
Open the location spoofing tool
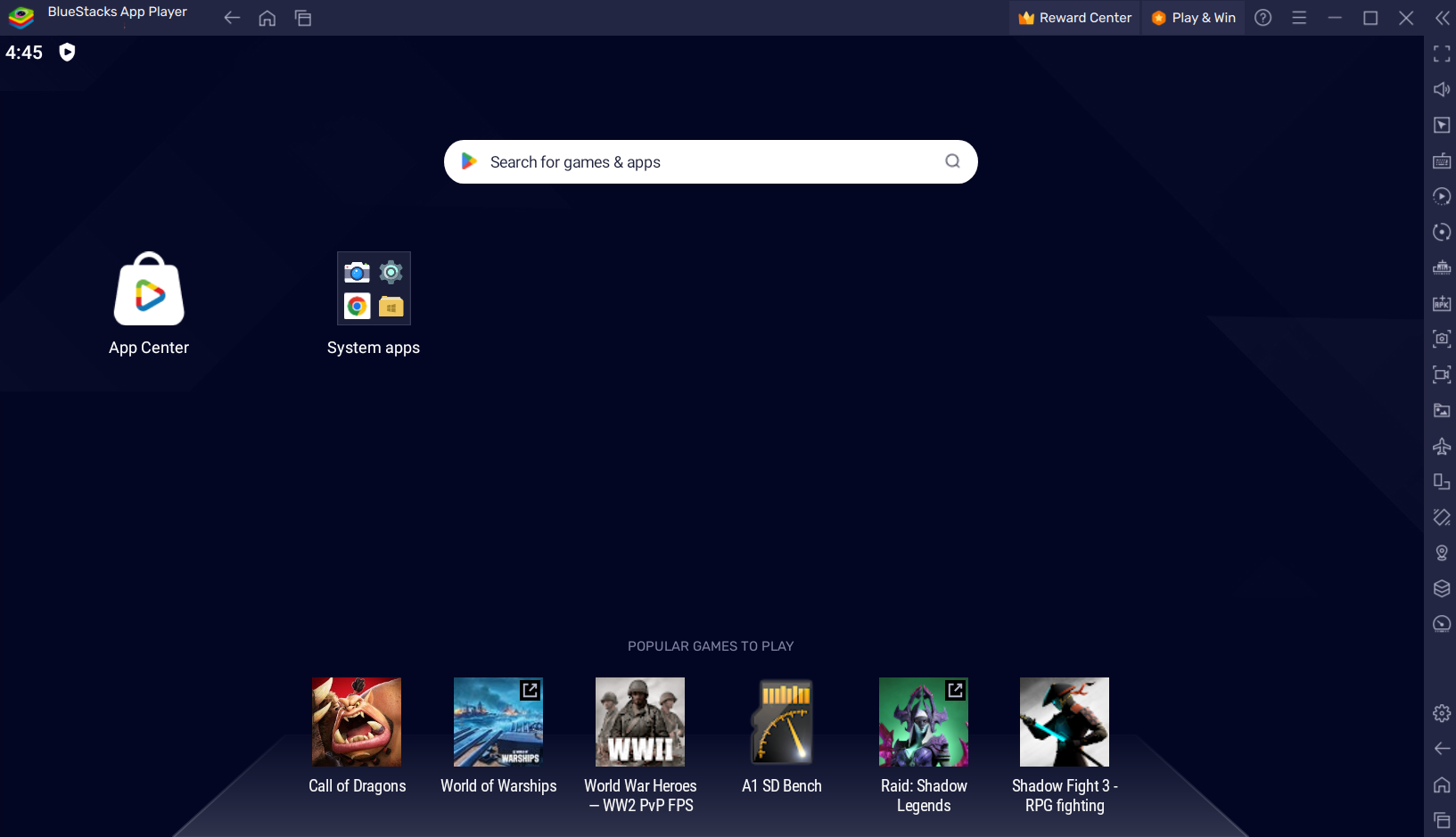pyautogui.click(x=1442, y=553)
